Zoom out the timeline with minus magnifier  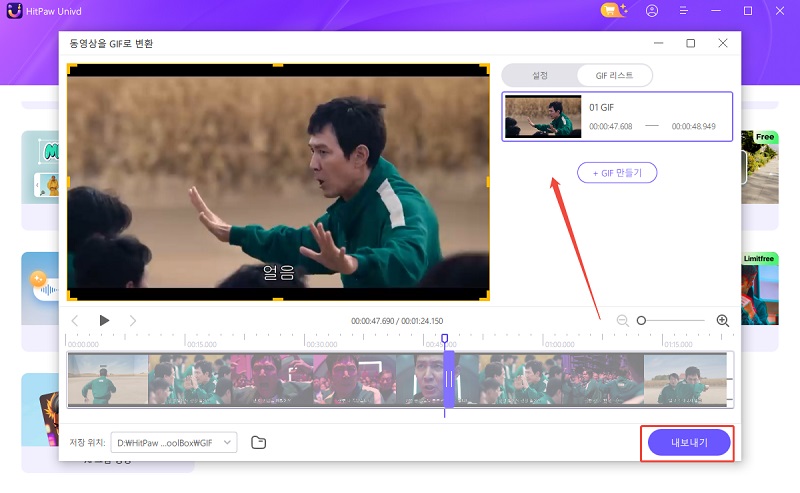pos(622,321)
